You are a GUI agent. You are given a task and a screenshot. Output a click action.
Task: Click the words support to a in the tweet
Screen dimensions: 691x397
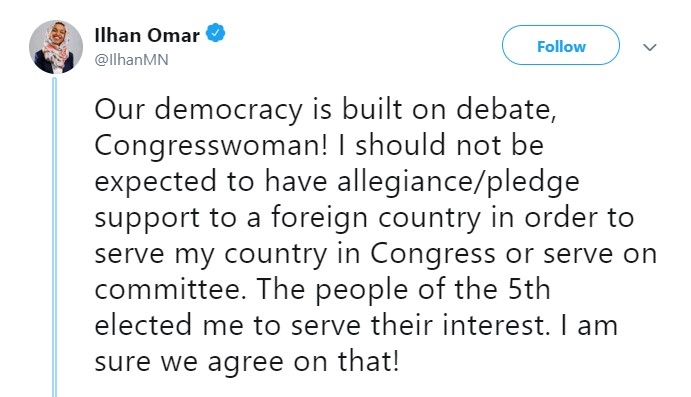point(178,219)
